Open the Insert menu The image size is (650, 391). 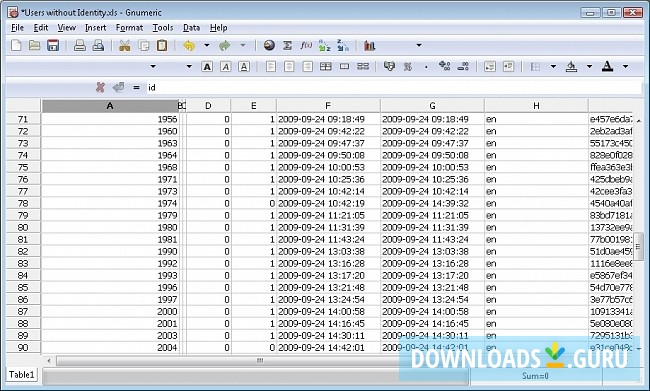pos(95,28)
